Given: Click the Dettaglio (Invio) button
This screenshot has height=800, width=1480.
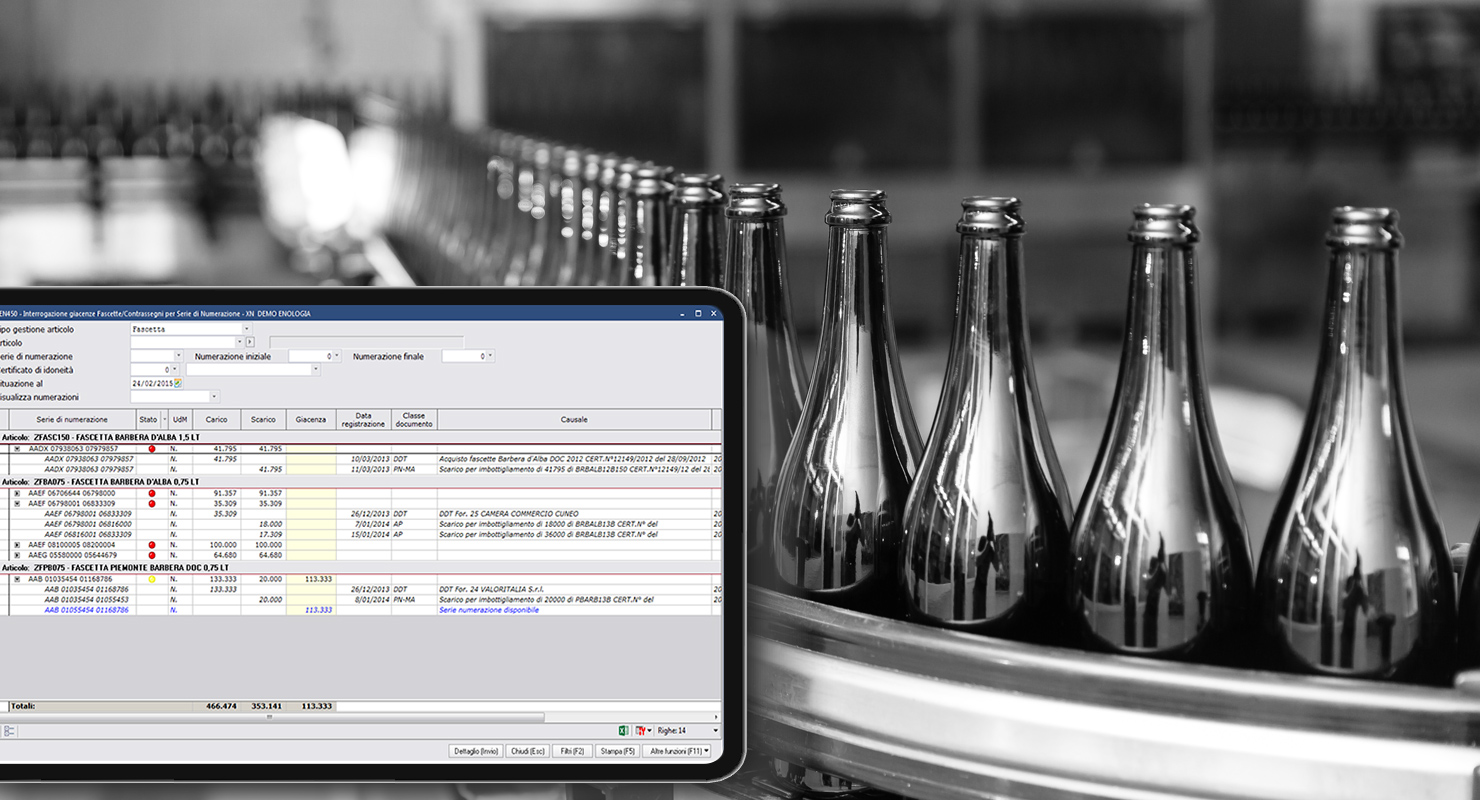Looking at the screenshot, I should pos(476,751).
